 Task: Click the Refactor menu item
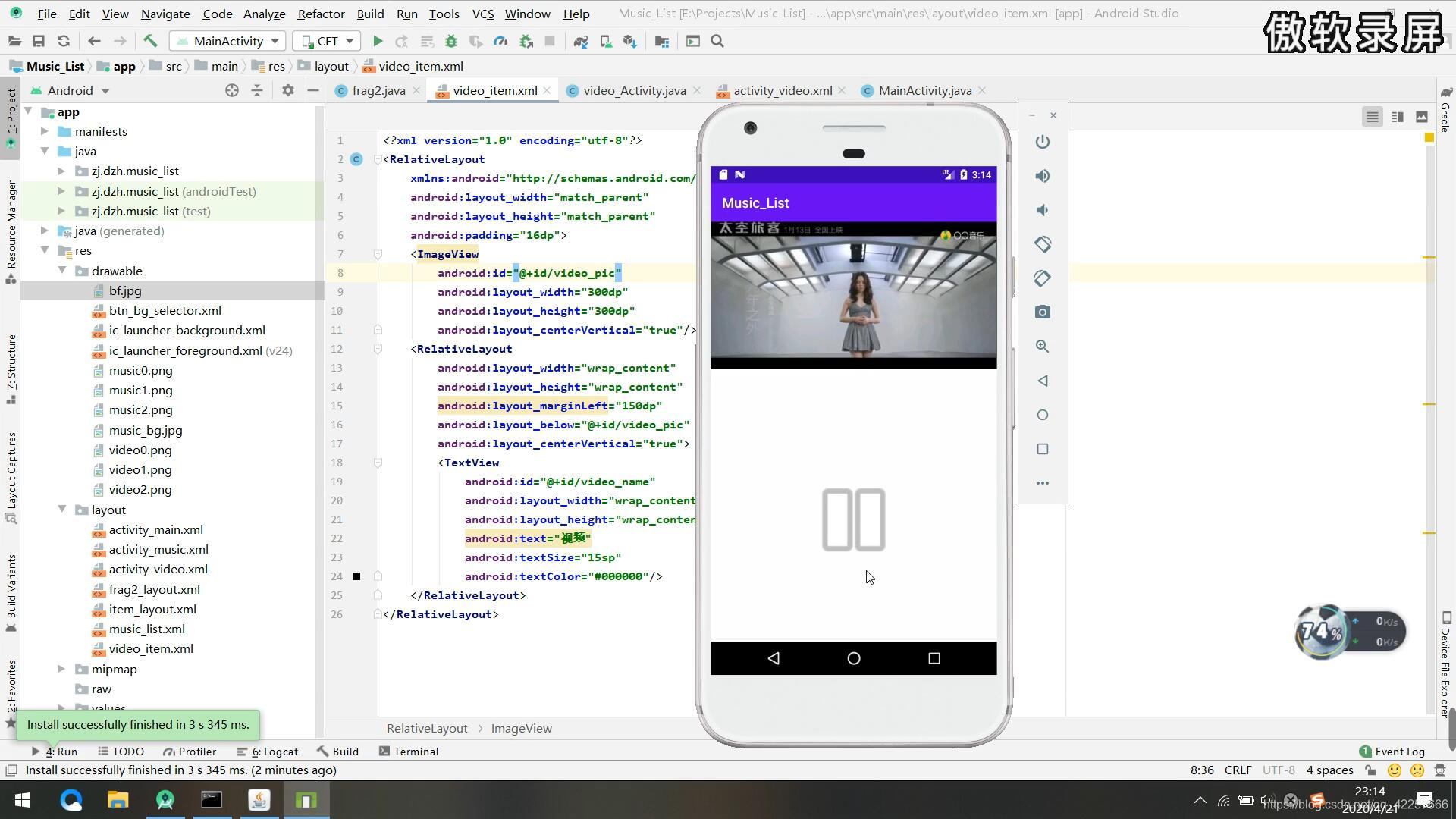(x=321, y=14)
